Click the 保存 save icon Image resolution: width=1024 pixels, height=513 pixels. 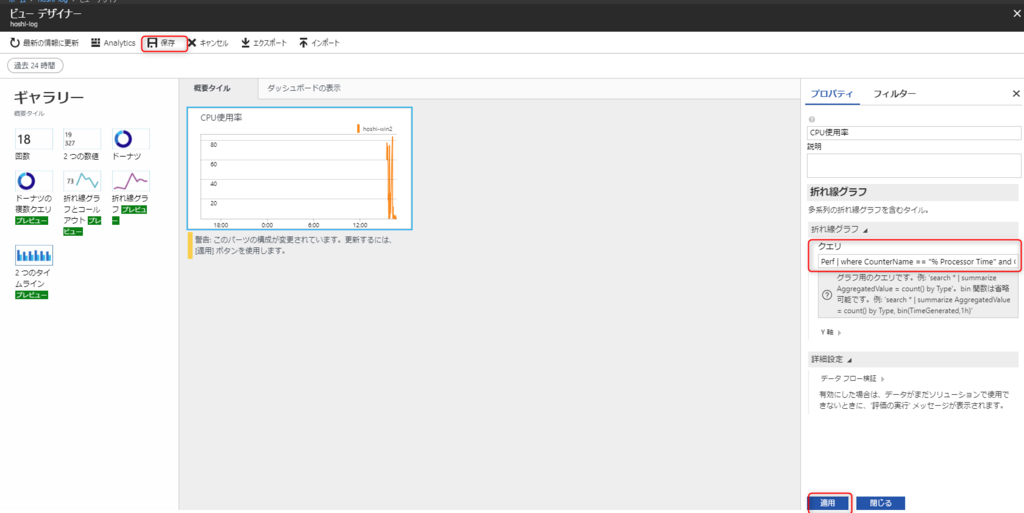tap(152, 43)
